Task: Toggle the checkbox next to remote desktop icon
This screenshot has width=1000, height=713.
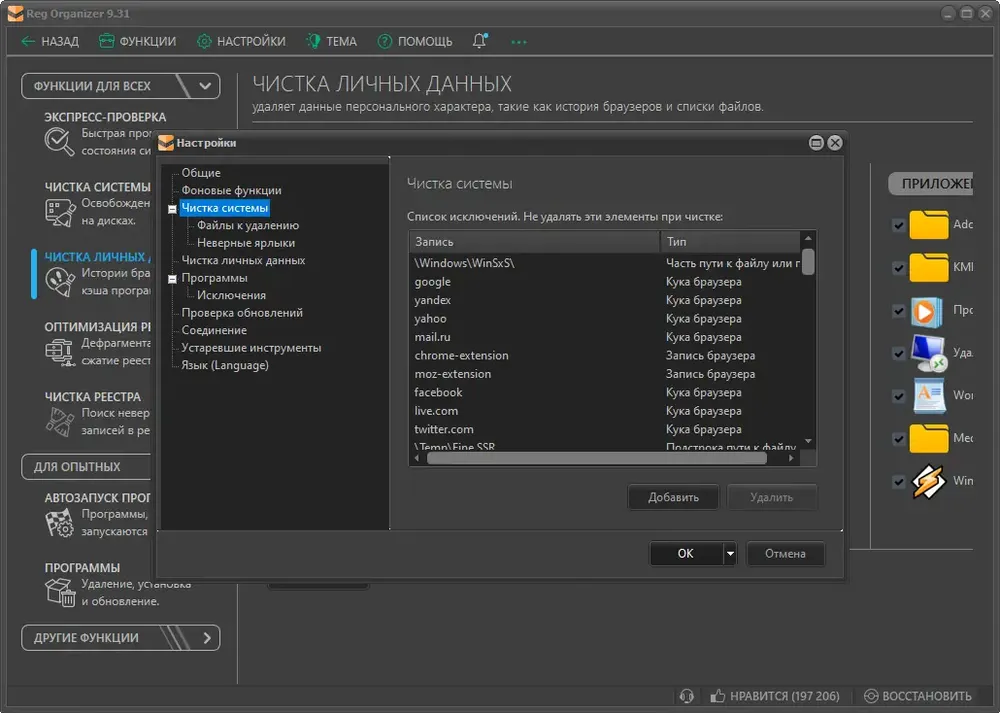Action: [899, 353]
